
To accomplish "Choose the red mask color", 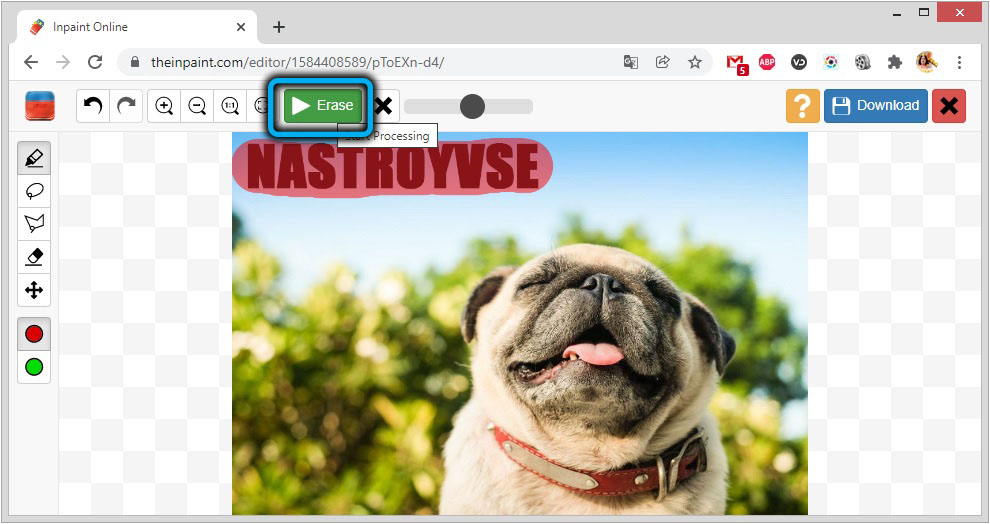I will coord(34,333).
